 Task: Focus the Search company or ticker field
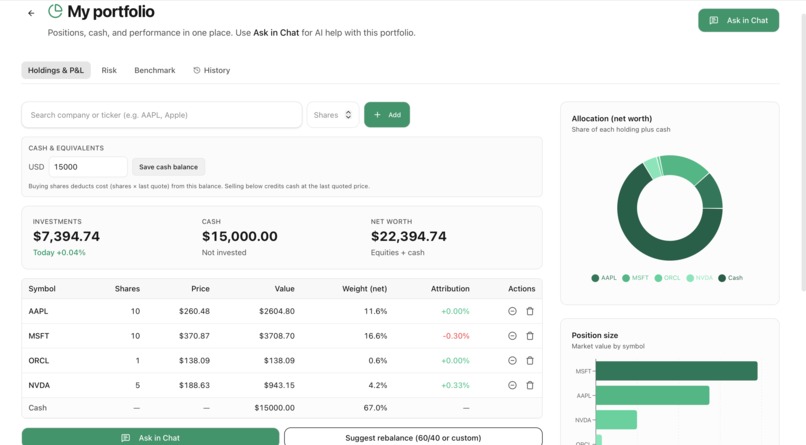pos(161,115)
